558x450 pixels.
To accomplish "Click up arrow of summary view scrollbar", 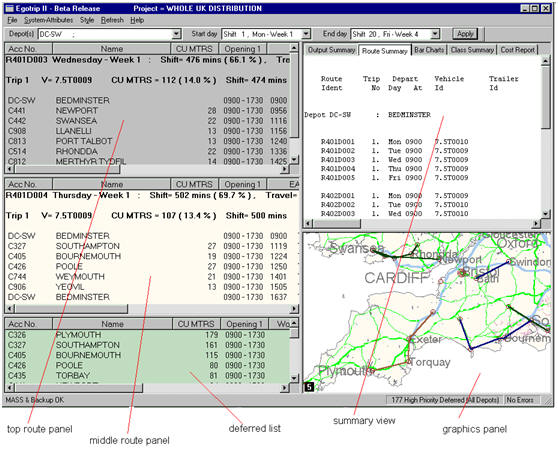I will [545, 62].
